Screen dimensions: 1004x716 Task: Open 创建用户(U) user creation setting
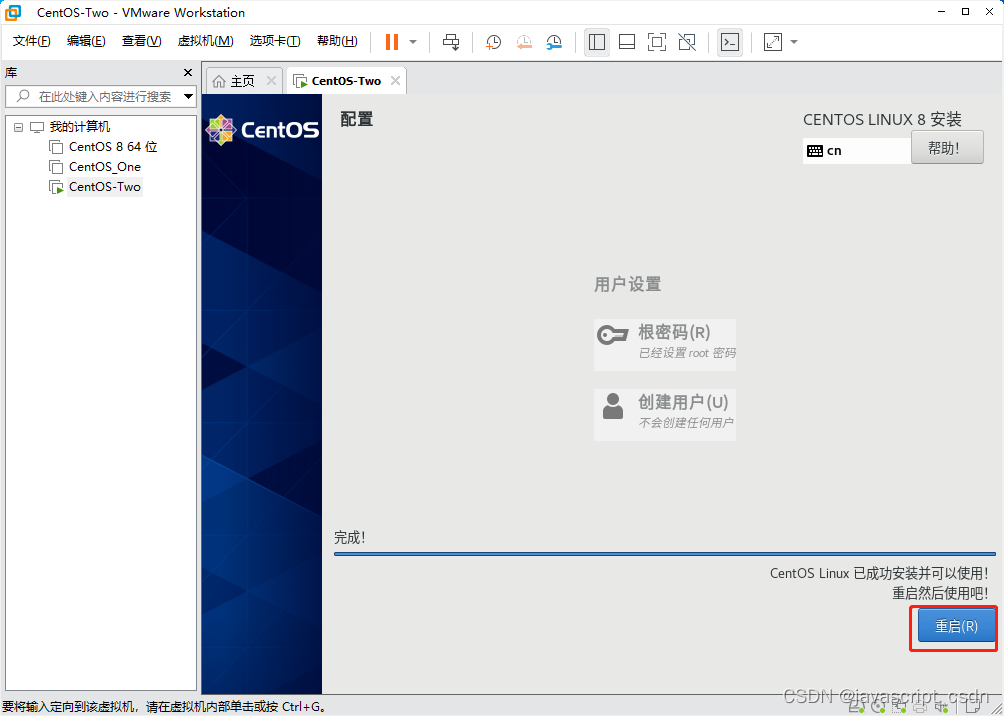point(665,414)
